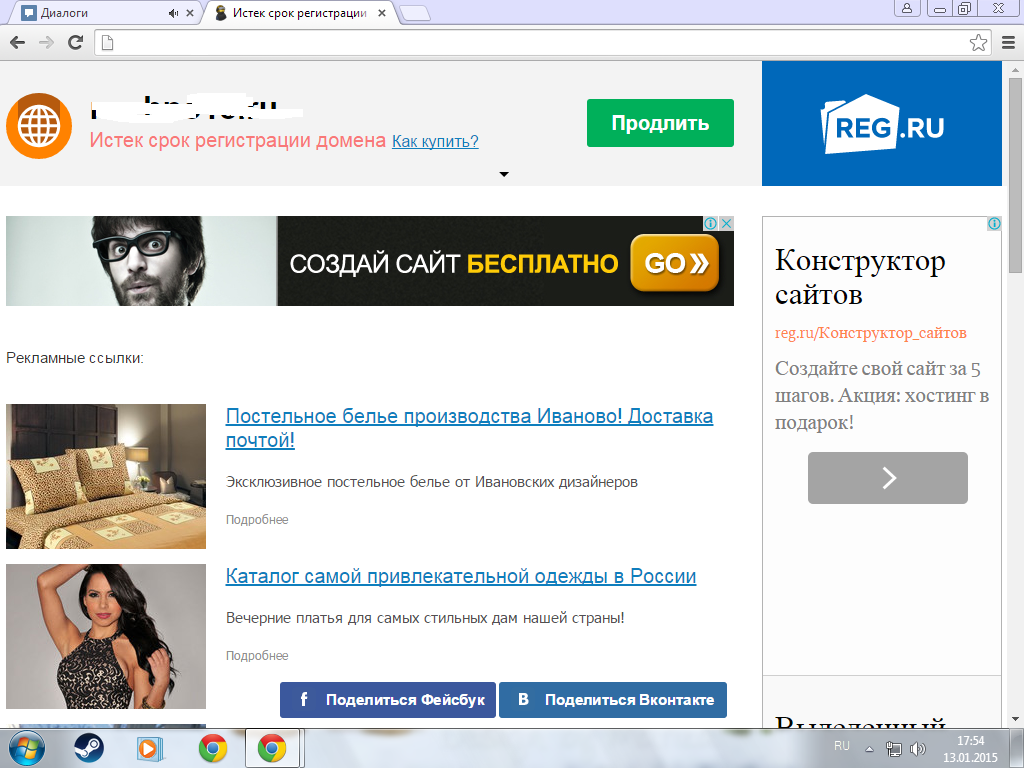This screenshot has height=768, width=1024.
Task: Click the bearded man banner image
Action: click(142, 261)
